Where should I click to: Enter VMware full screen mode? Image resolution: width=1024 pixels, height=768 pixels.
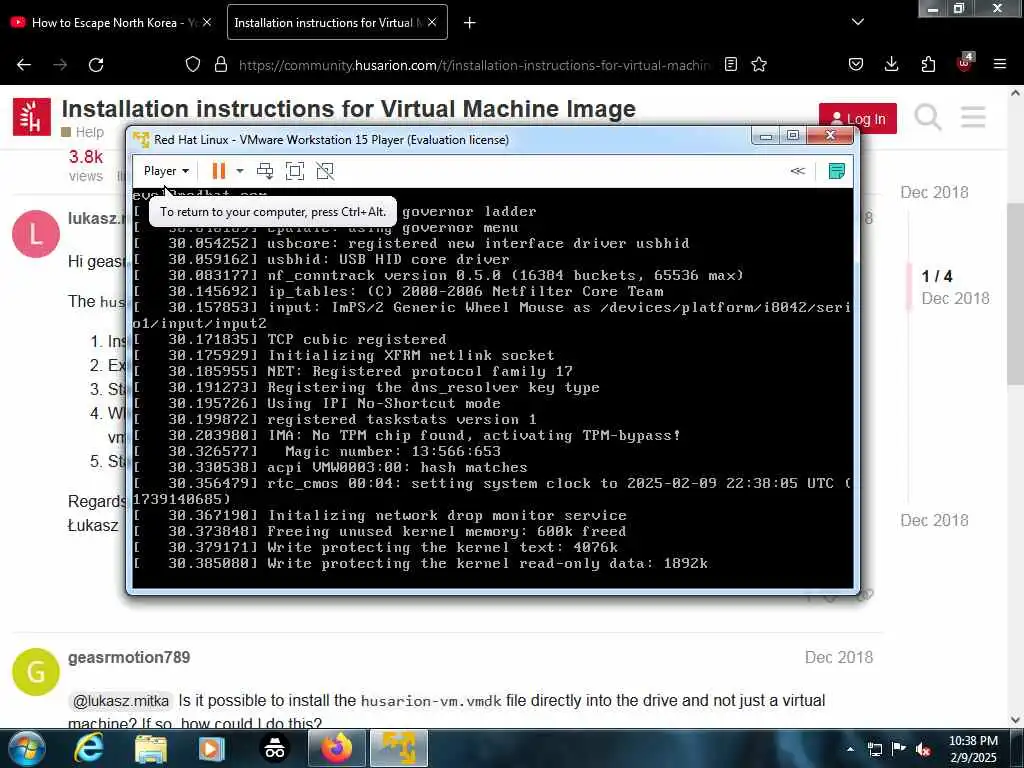(x=295, y=171)
